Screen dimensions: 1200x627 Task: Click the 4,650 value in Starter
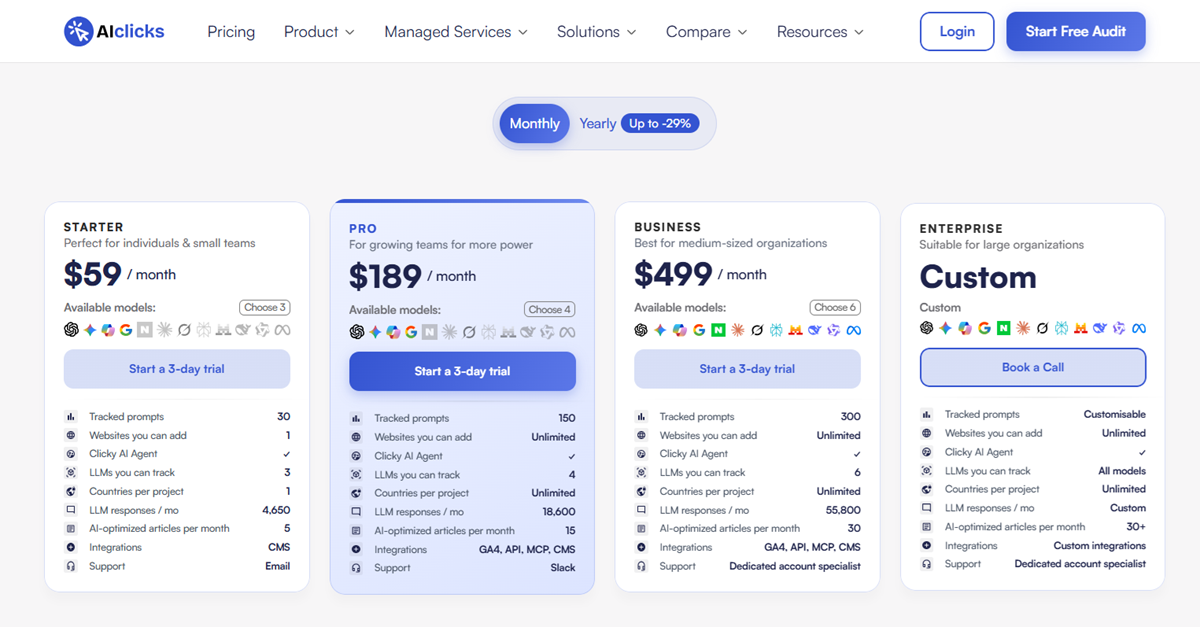[276, 510]
